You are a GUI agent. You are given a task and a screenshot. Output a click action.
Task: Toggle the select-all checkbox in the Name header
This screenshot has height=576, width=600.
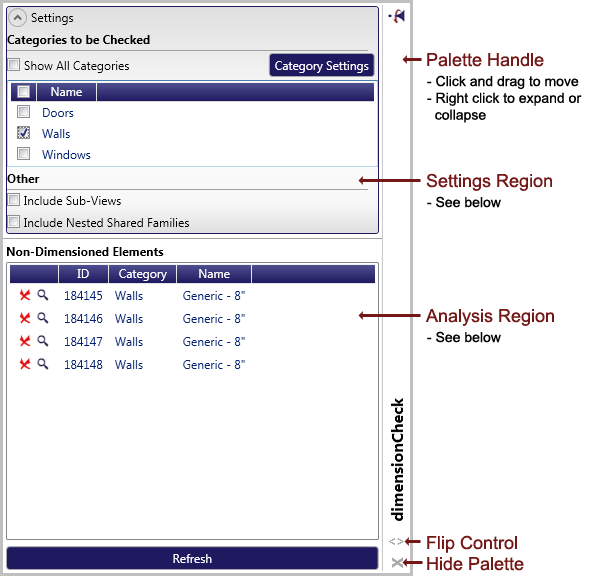[23, 92]
